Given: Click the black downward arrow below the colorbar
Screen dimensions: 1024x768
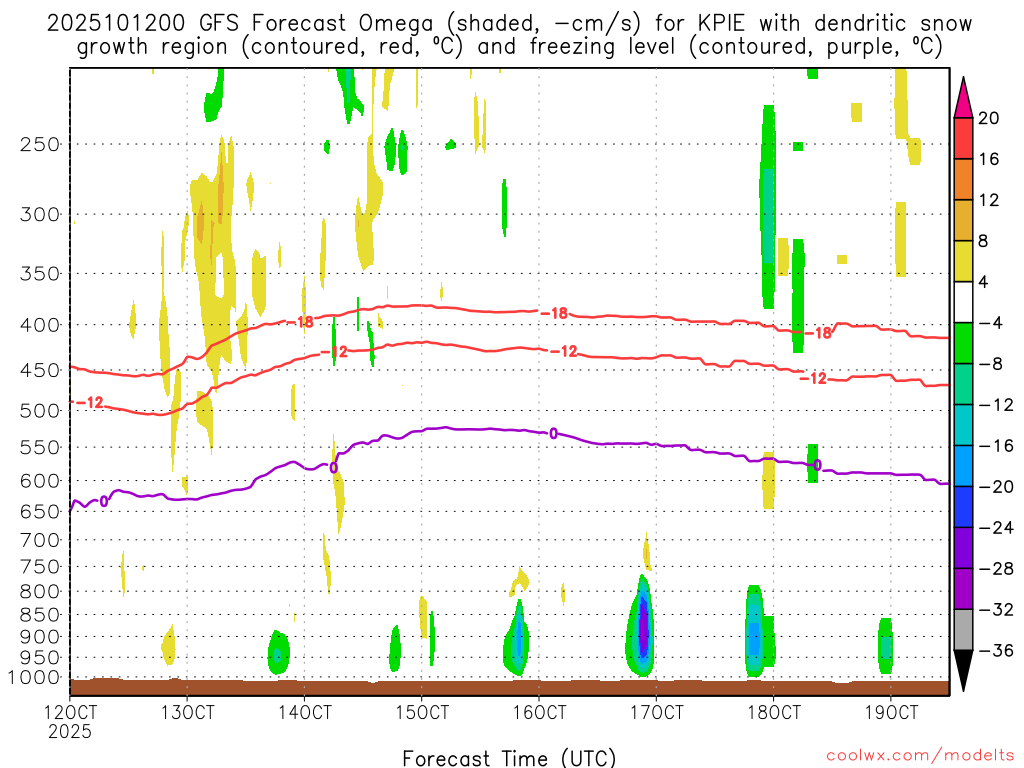Looking at the screenshot, I should coord(963,671).
